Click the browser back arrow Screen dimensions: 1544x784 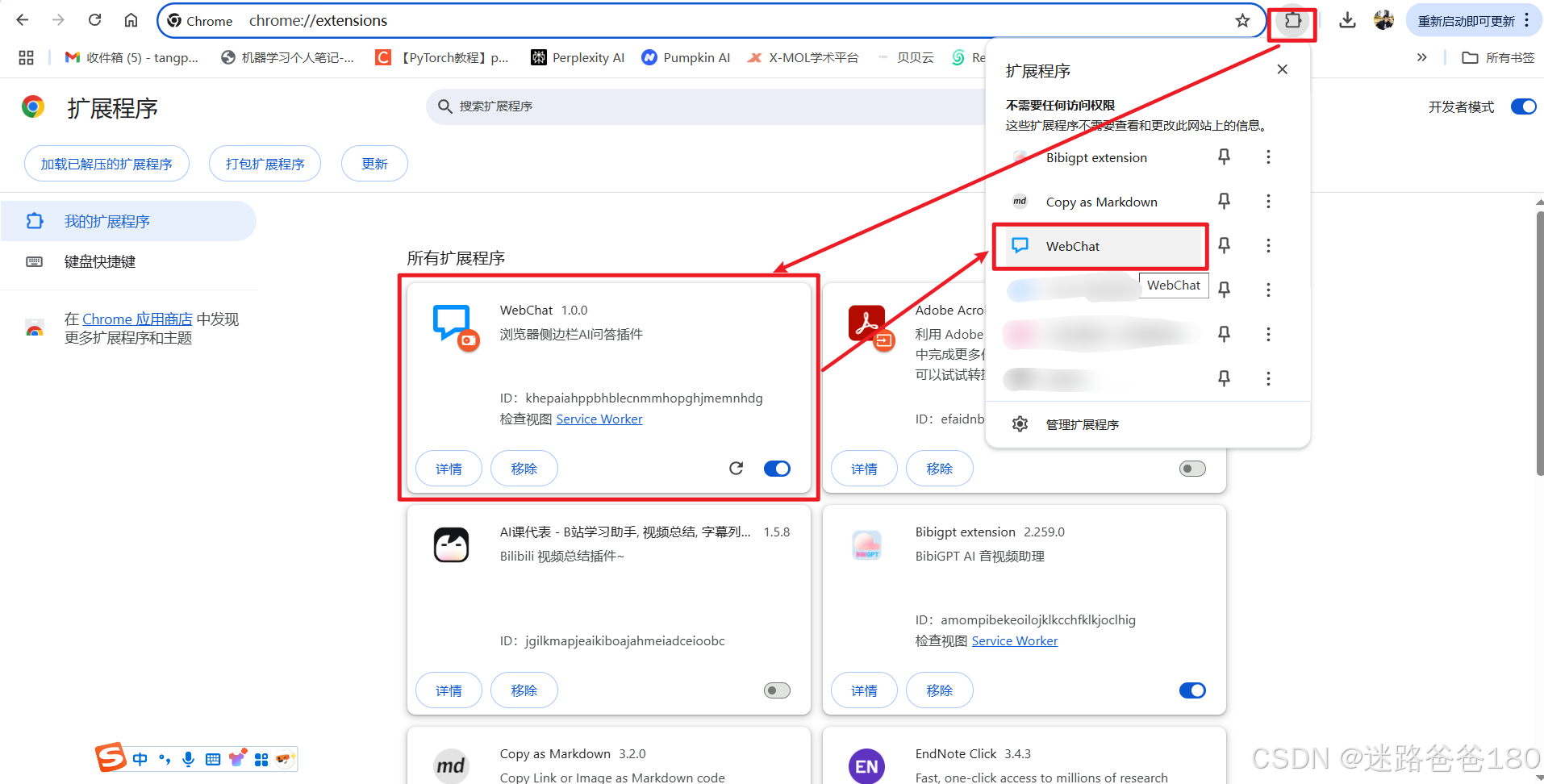(x=23, y=20)
